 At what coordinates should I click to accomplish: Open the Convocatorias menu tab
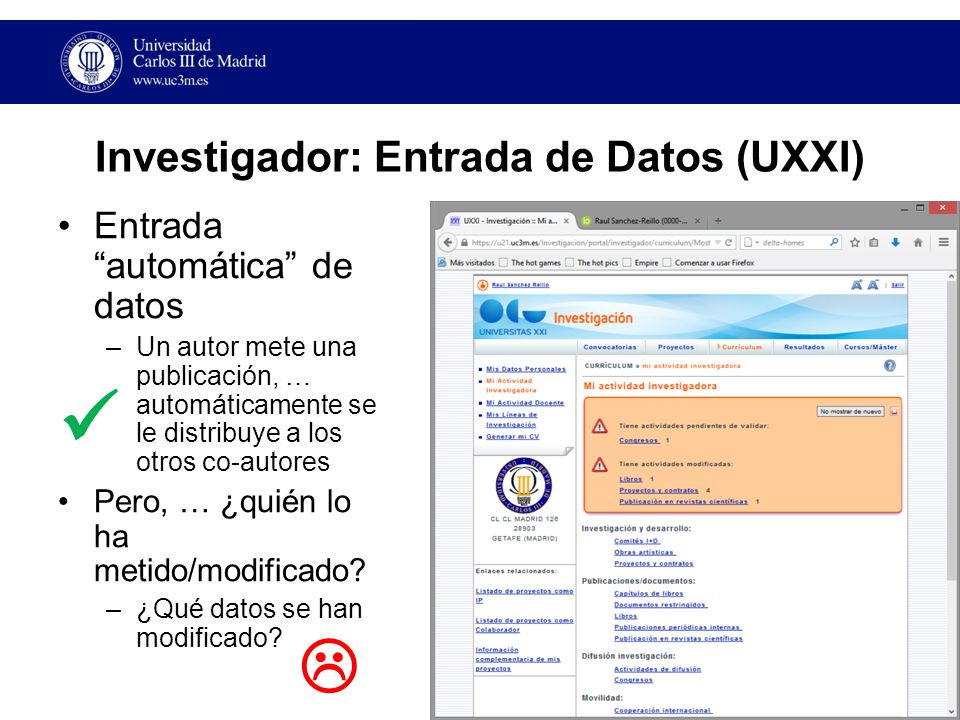point(610,347)
